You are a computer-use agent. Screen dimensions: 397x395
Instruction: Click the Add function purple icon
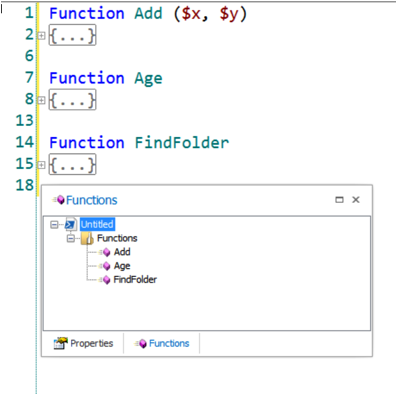106,252
